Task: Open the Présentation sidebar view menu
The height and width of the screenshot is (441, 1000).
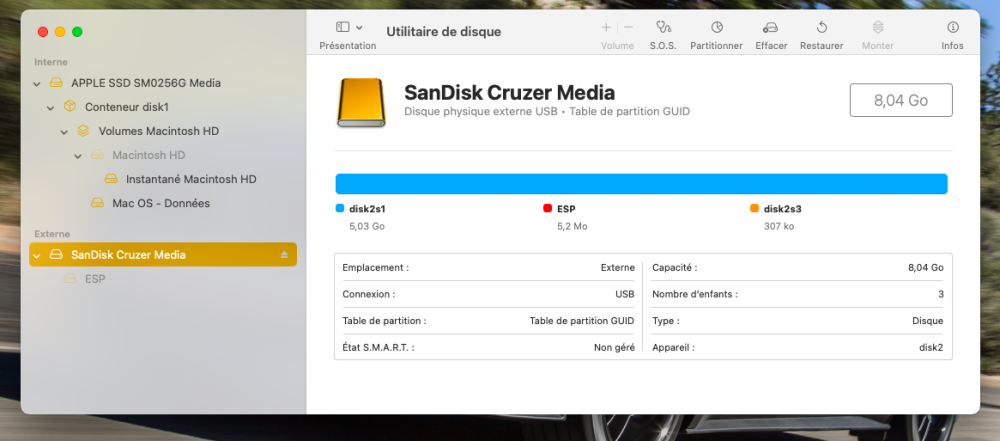Action: pos(348,27)
